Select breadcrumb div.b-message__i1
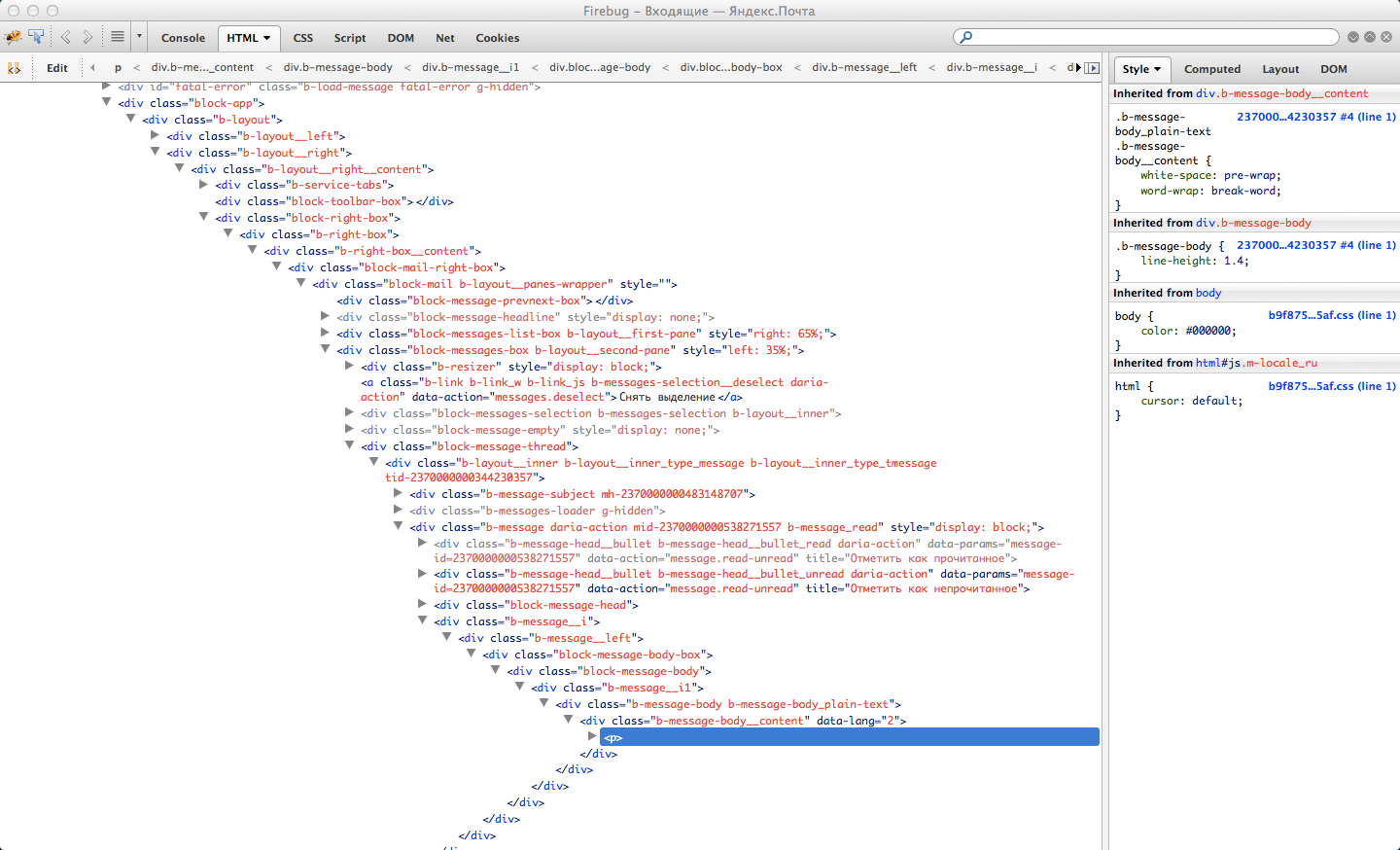This screenshot has height=850, width=1400. [x=471, y=68]
